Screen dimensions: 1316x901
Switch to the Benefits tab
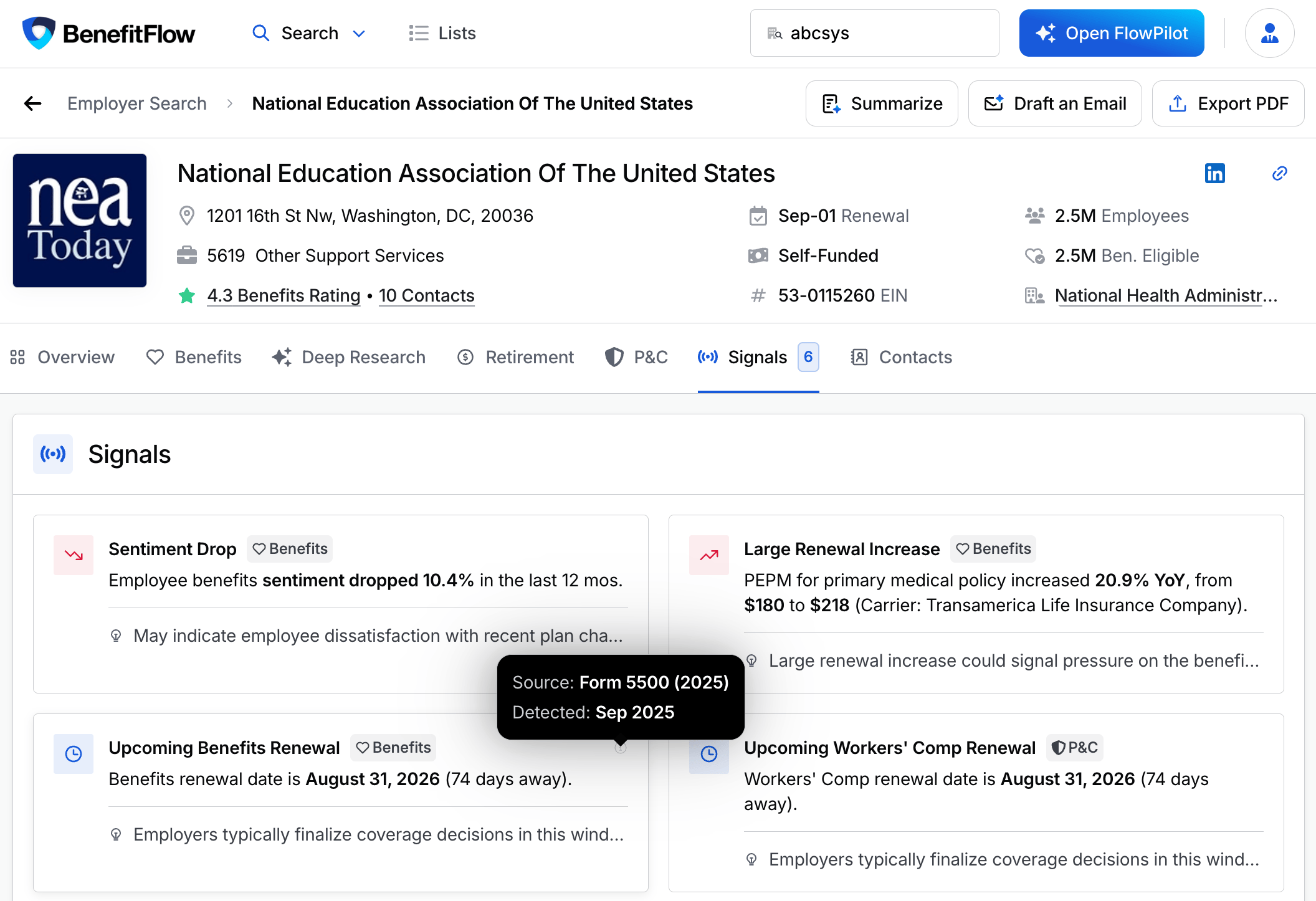point(194,357)
